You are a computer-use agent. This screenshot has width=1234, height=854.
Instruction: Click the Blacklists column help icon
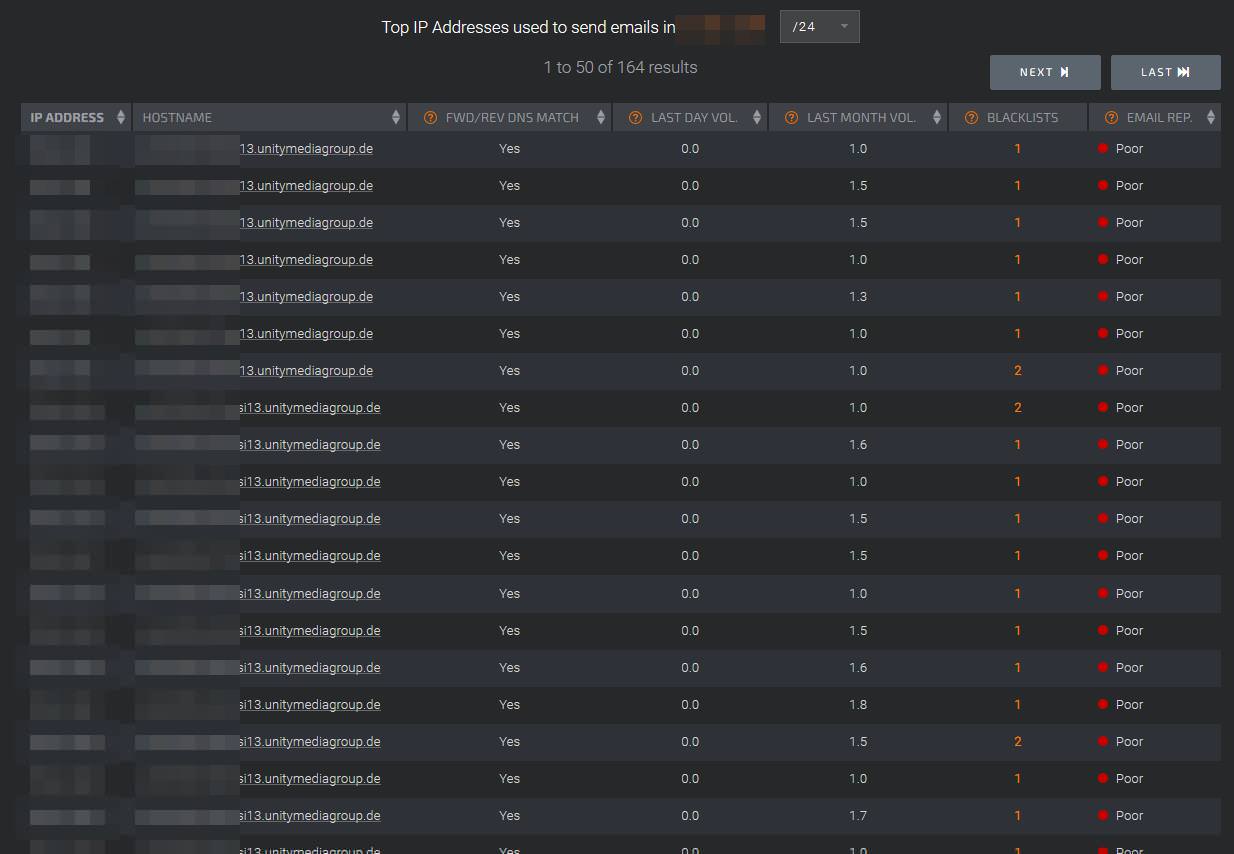pos(971,118)
